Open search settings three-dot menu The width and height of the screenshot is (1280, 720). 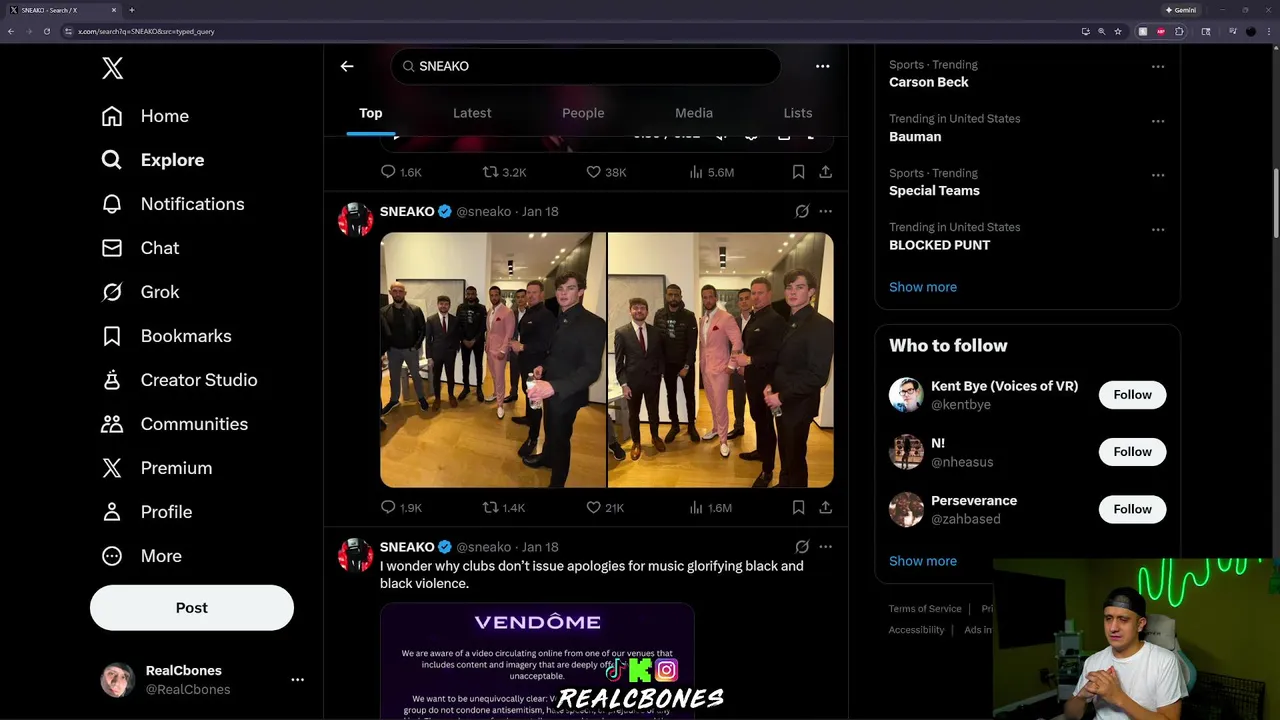(822, 66)
